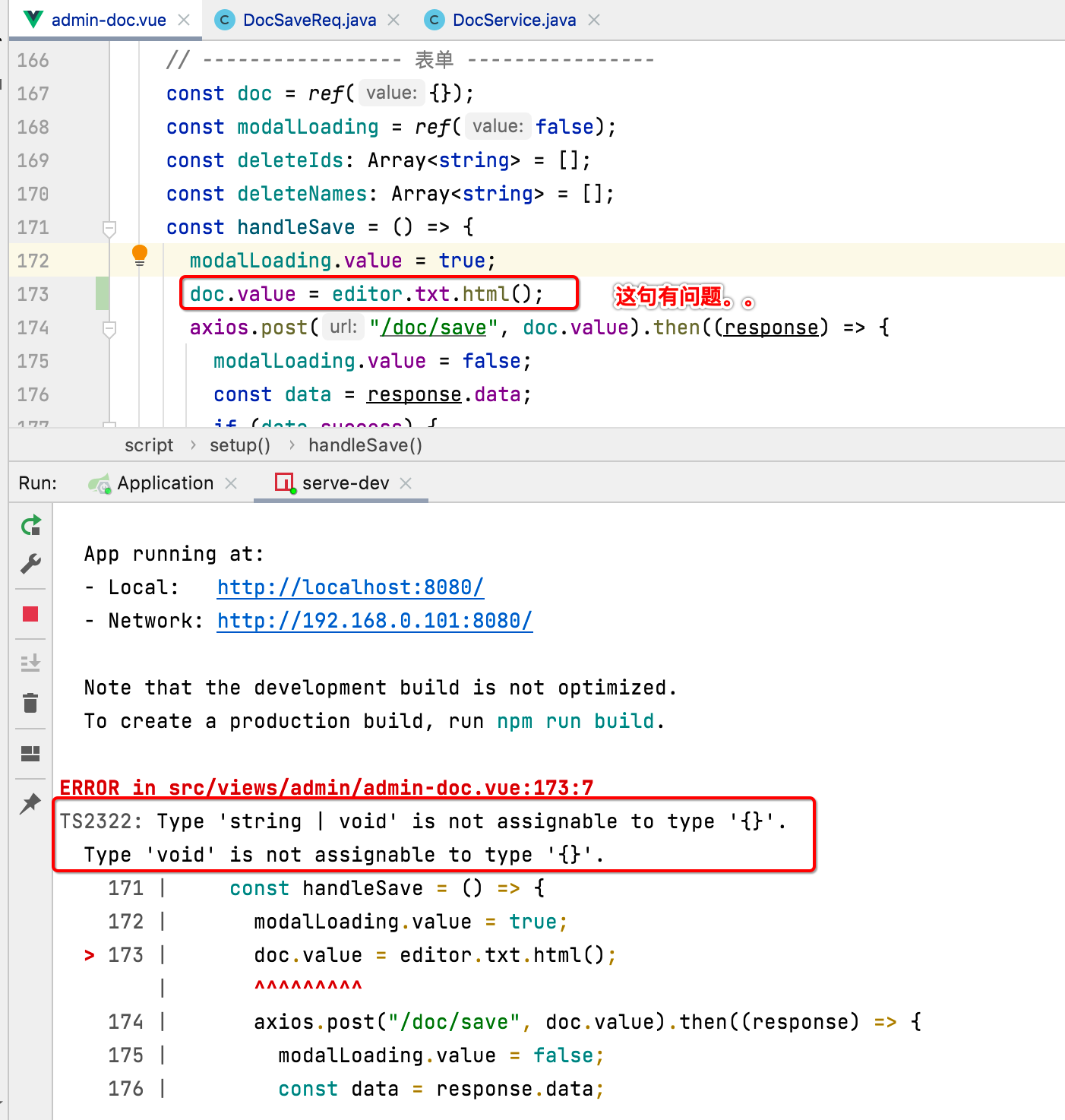
Task: Restore console layout using layout icon
Action: [30, 753]
